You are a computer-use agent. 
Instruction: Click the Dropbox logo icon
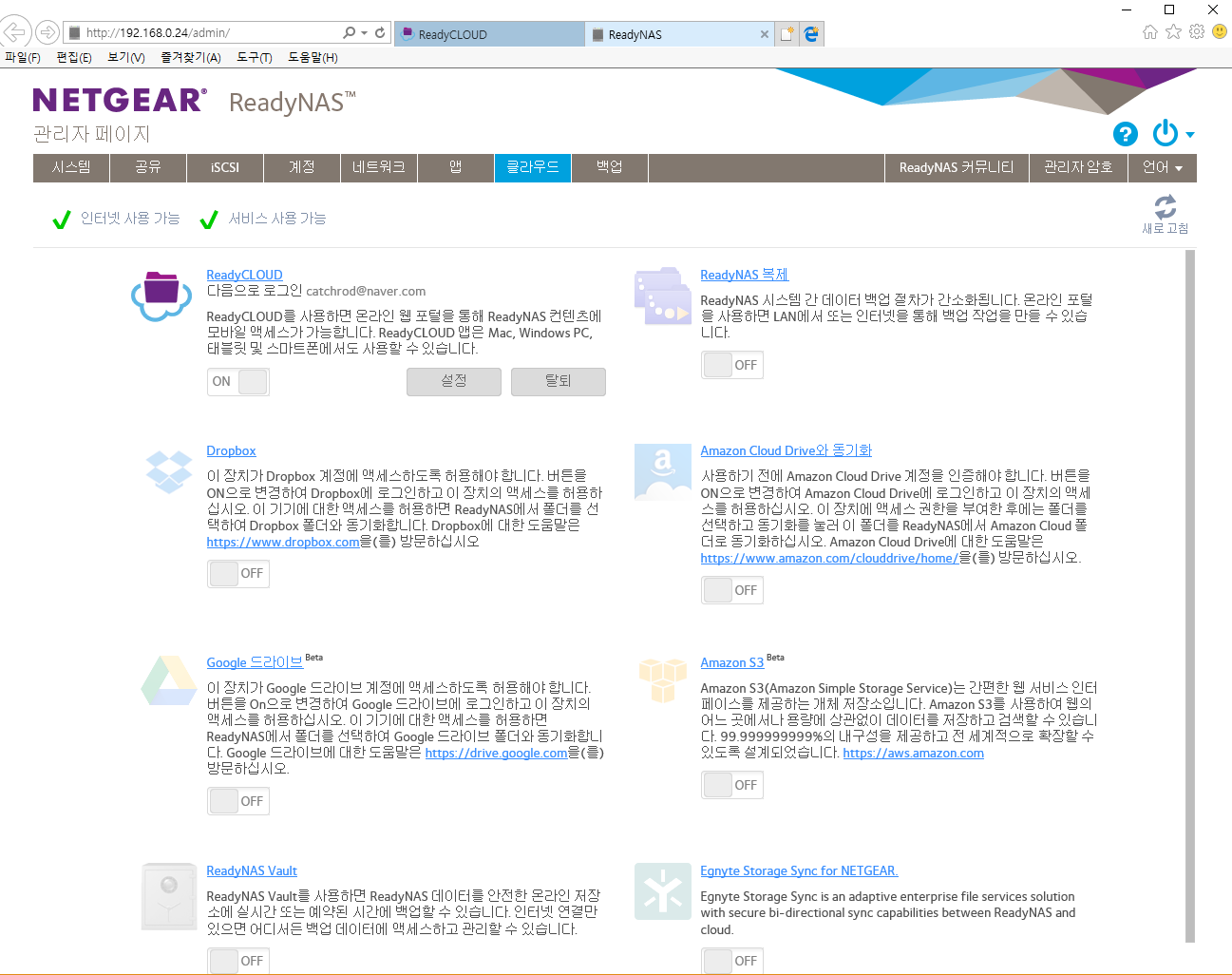[x=169, y=471]
